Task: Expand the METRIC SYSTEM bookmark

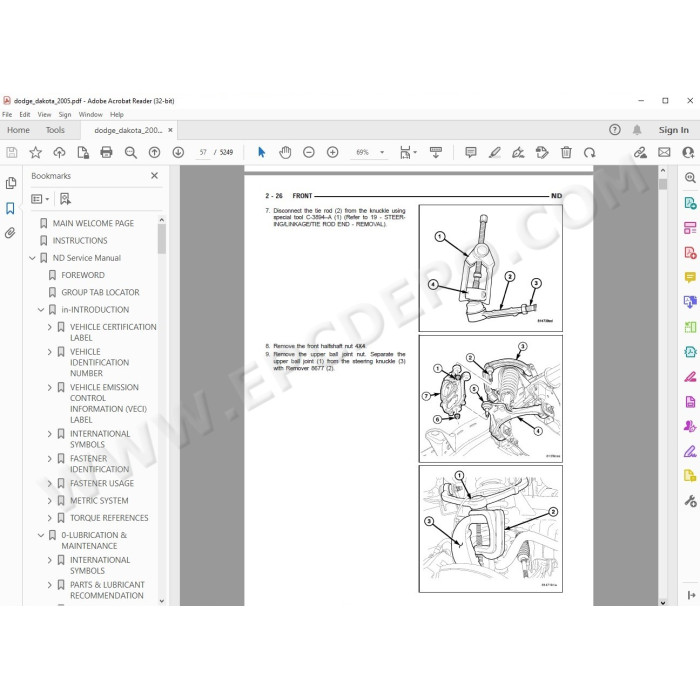Action: pos(50,501)
